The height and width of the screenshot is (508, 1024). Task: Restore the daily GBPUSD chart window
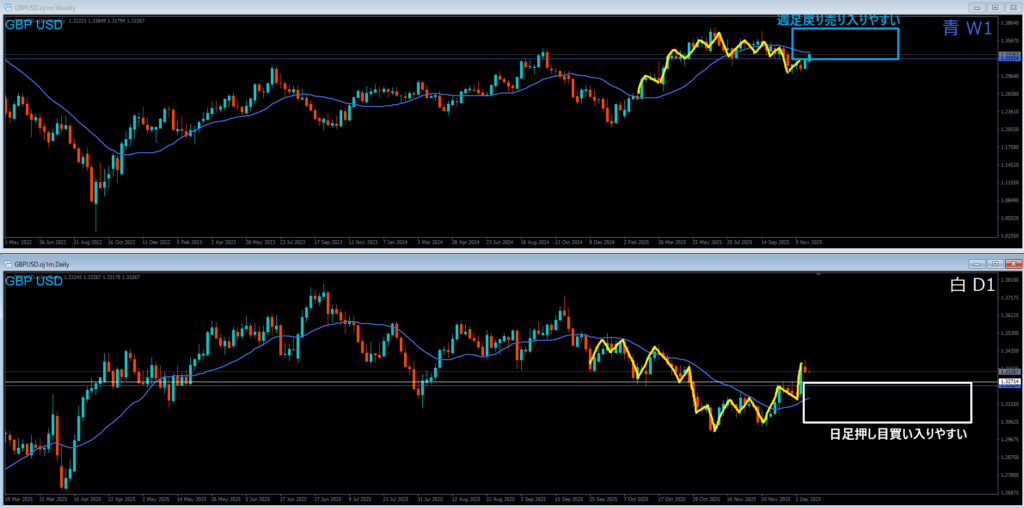pyautogui.click(x=994, y=264)
